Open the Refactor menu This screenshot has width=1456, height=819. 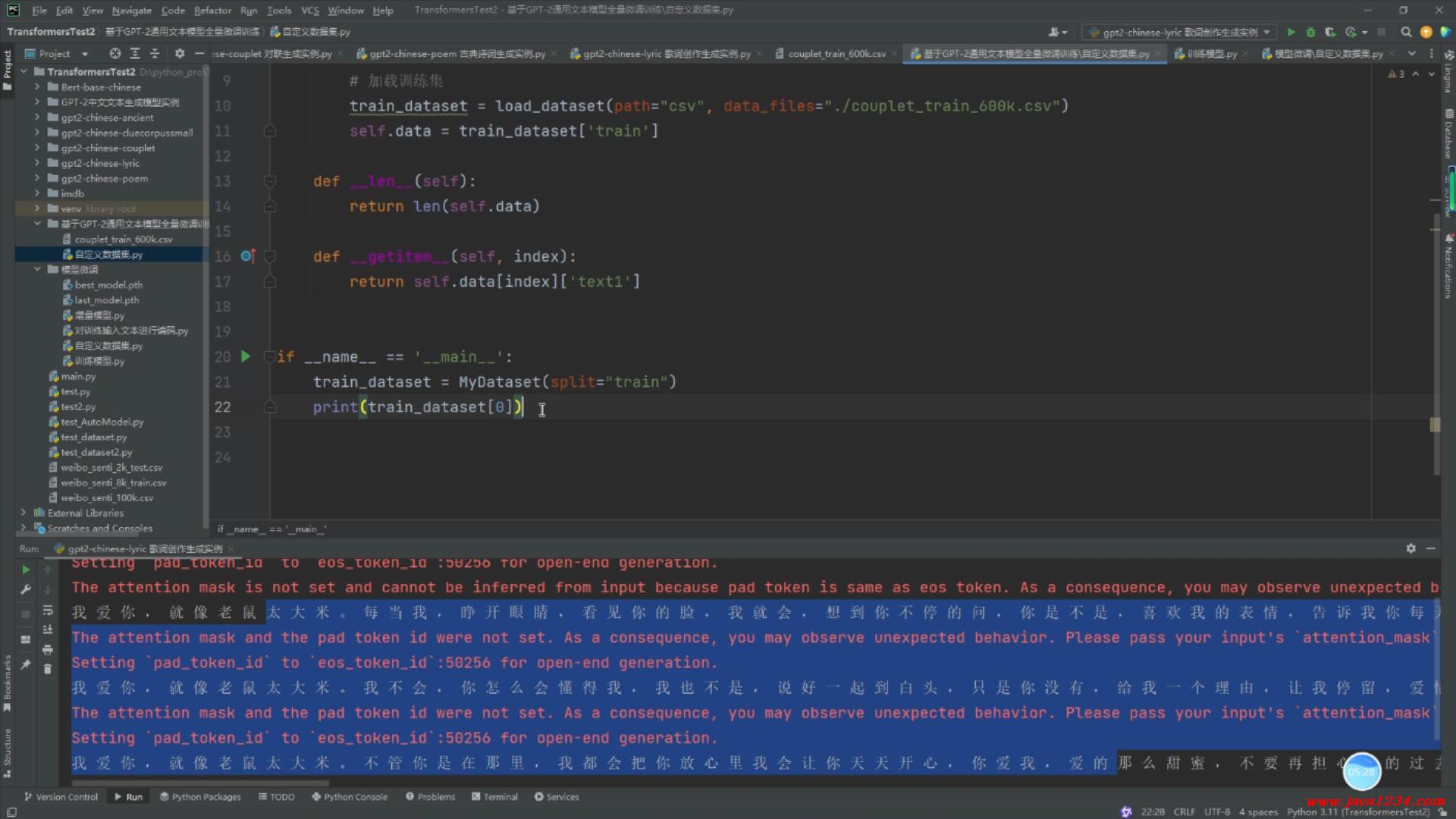[212, 10]
